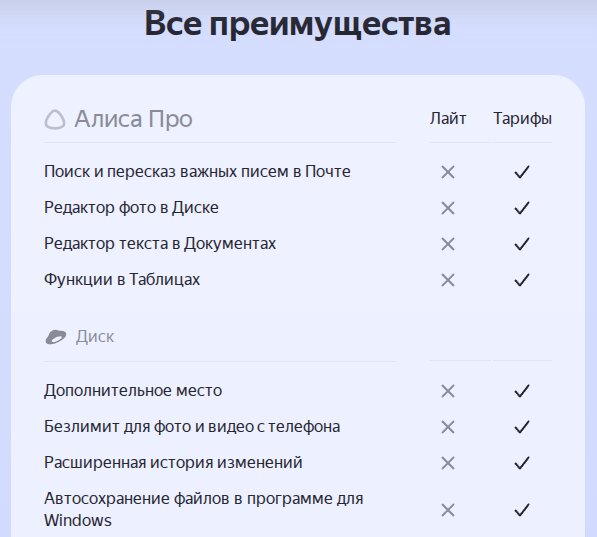The height and width of the screenshot is (537, 597).
Task: Click cross for Автосохранение файлов в программе
Action: coord(448,510)
